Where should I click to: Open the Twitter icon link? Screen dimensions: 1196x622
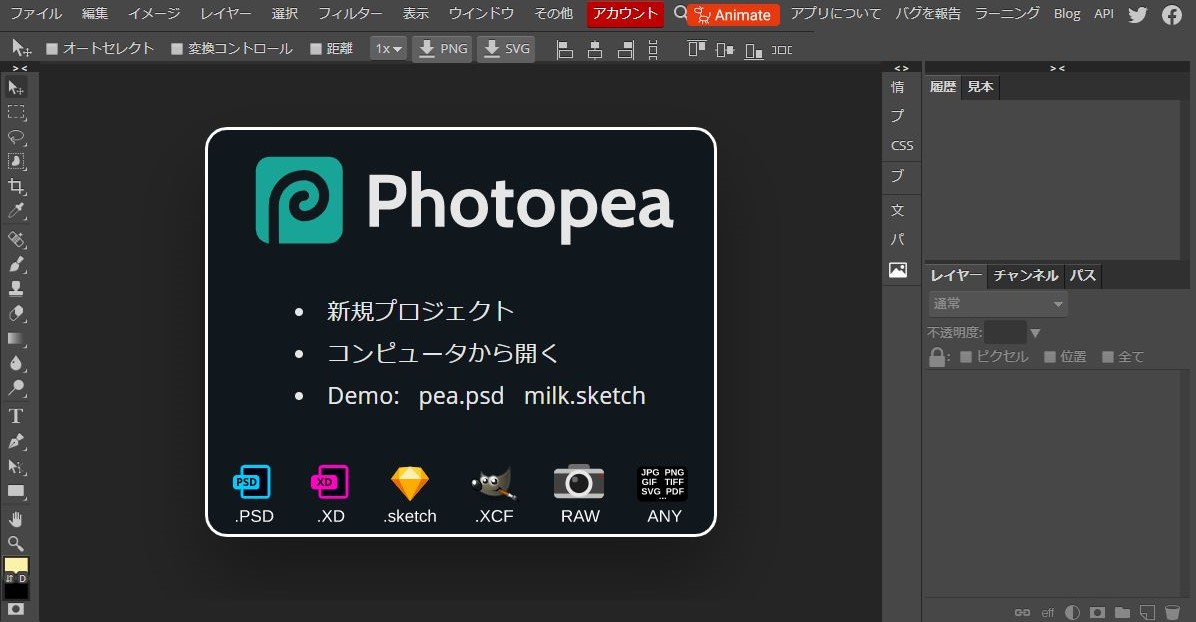pyautogui.click(x=1137, y=15)
